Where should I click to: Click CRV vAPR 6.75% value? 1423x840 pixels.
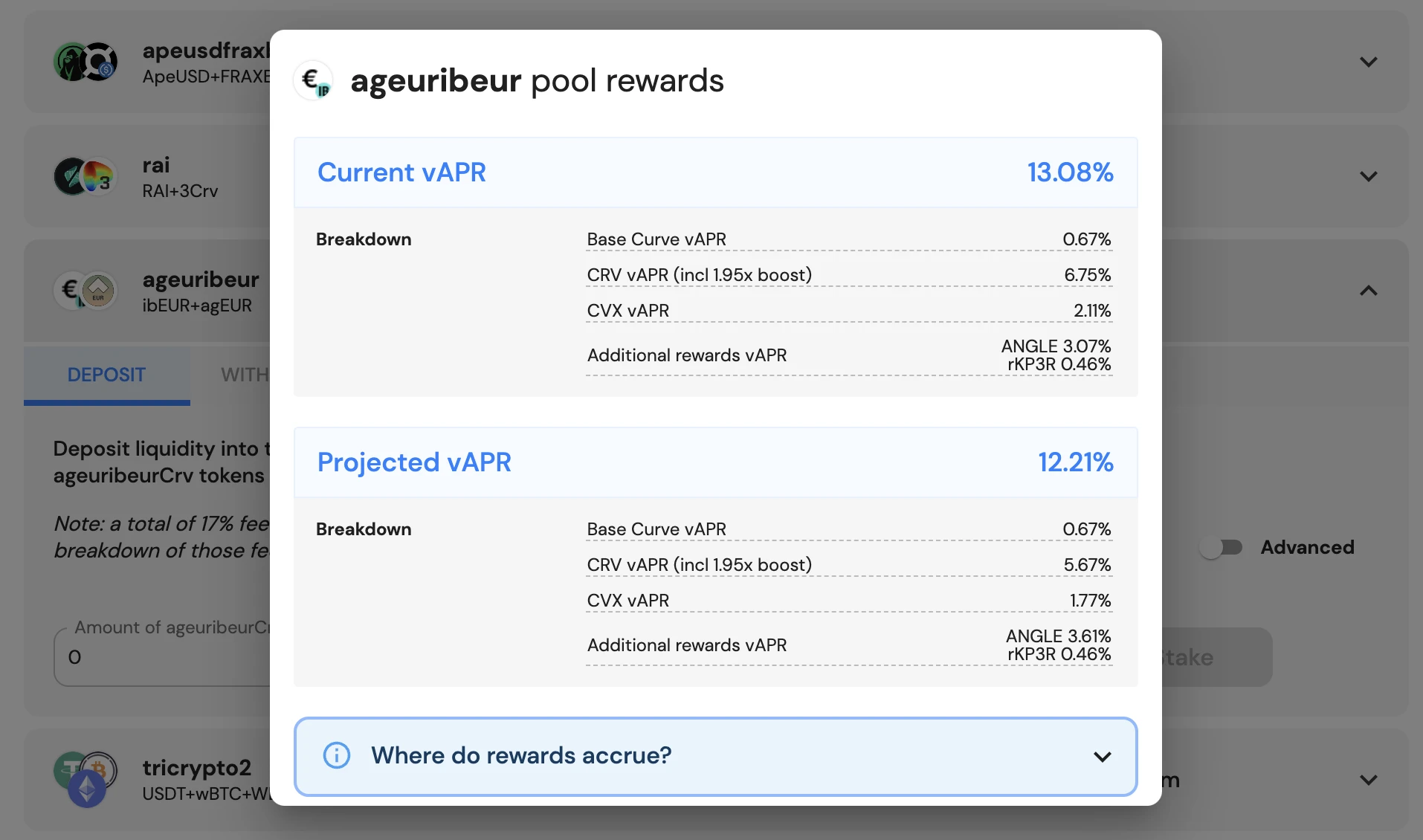(x=1087, y=275)
